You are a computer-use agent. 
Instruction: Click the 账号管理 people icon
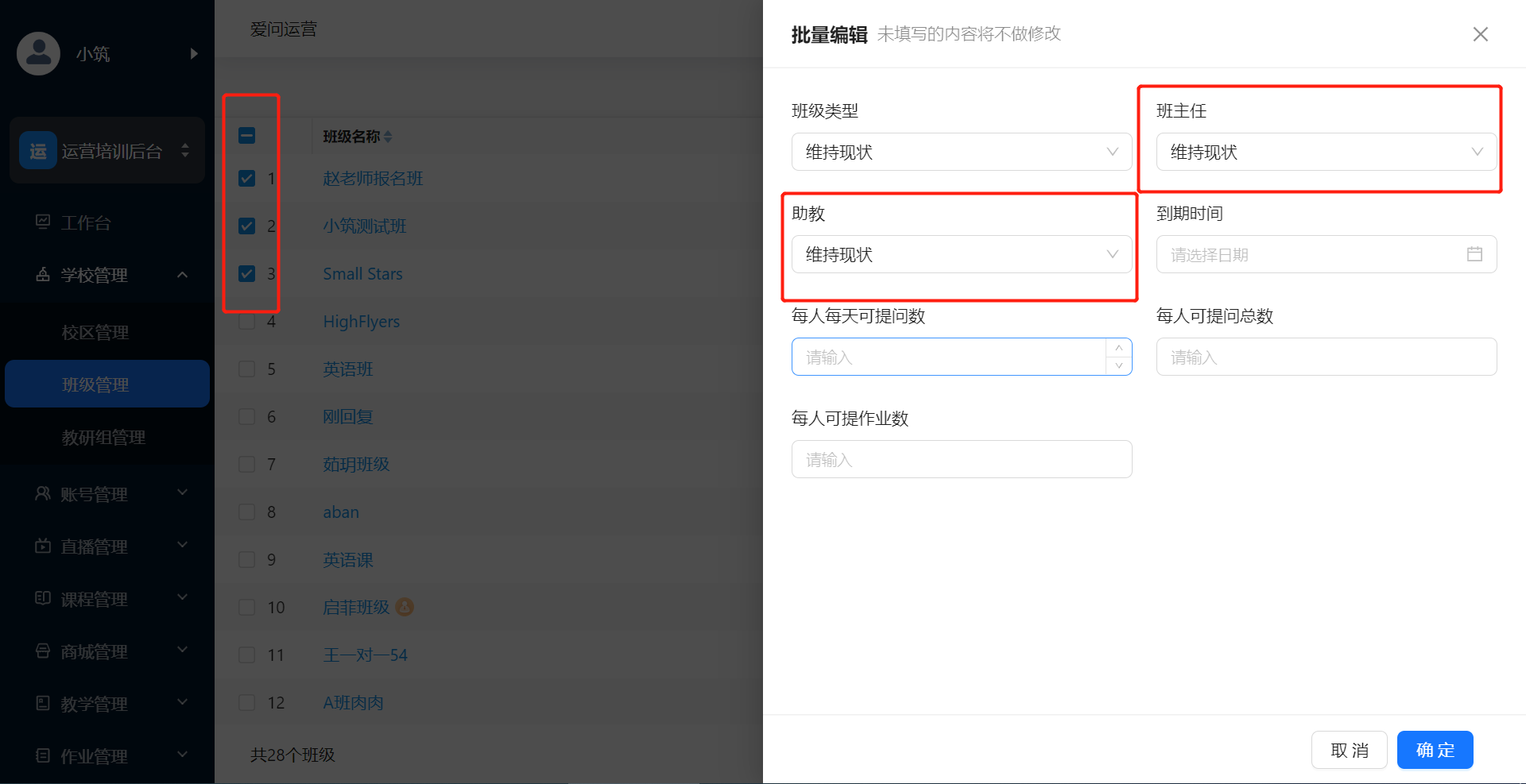point(43,493)
